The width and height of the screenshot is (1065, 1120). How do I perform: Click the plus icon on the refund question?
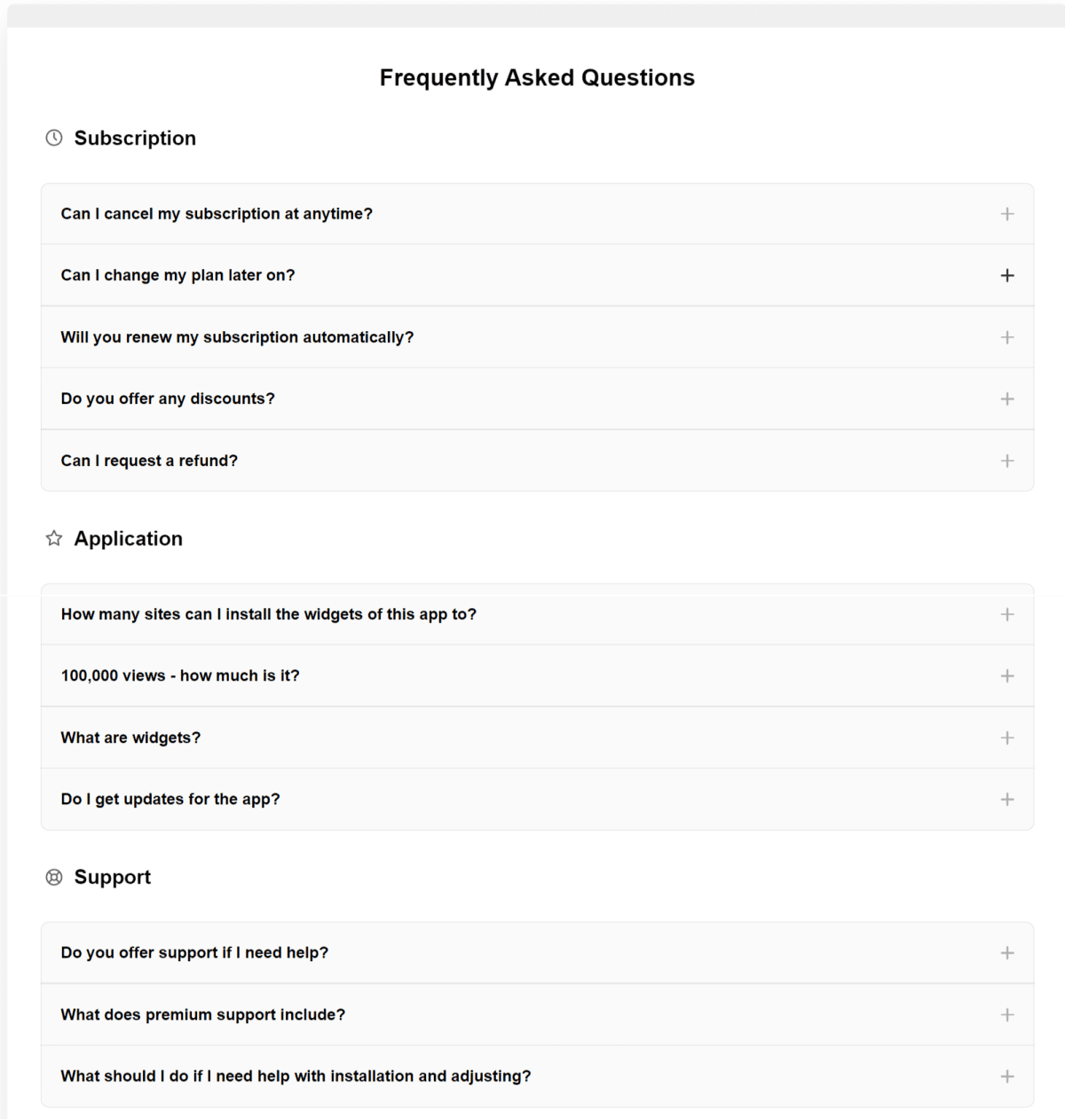click(1007, 461)
